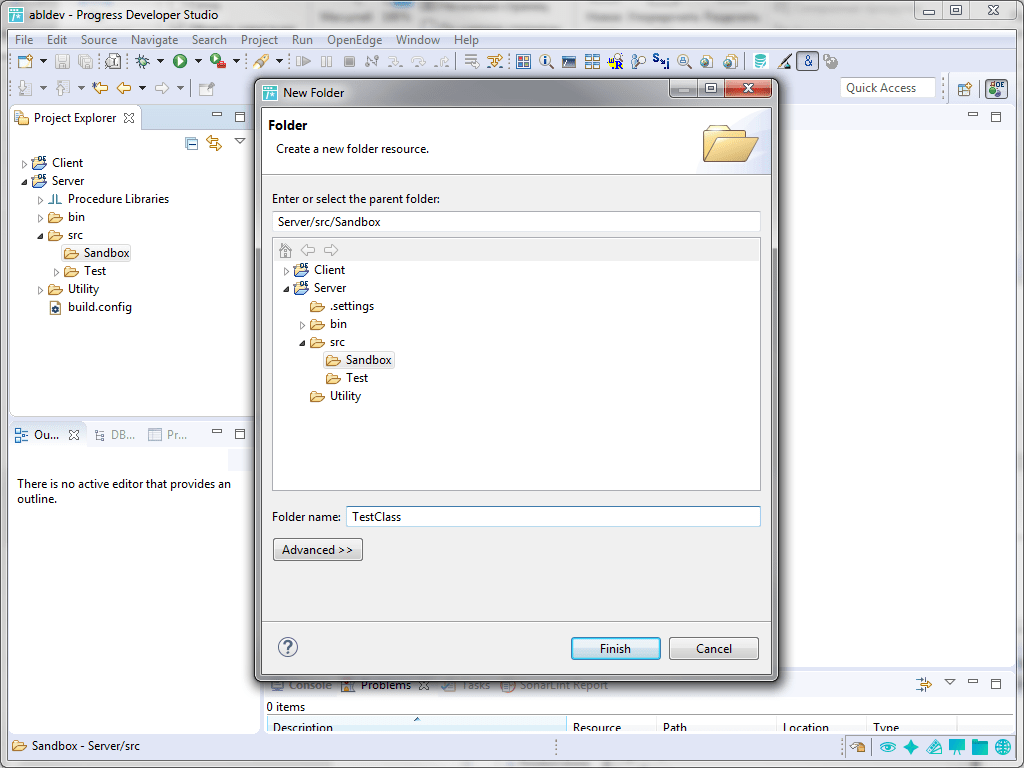
Task: Click the pen-nib tool icon in toolbar
Action: click(261, 61)
